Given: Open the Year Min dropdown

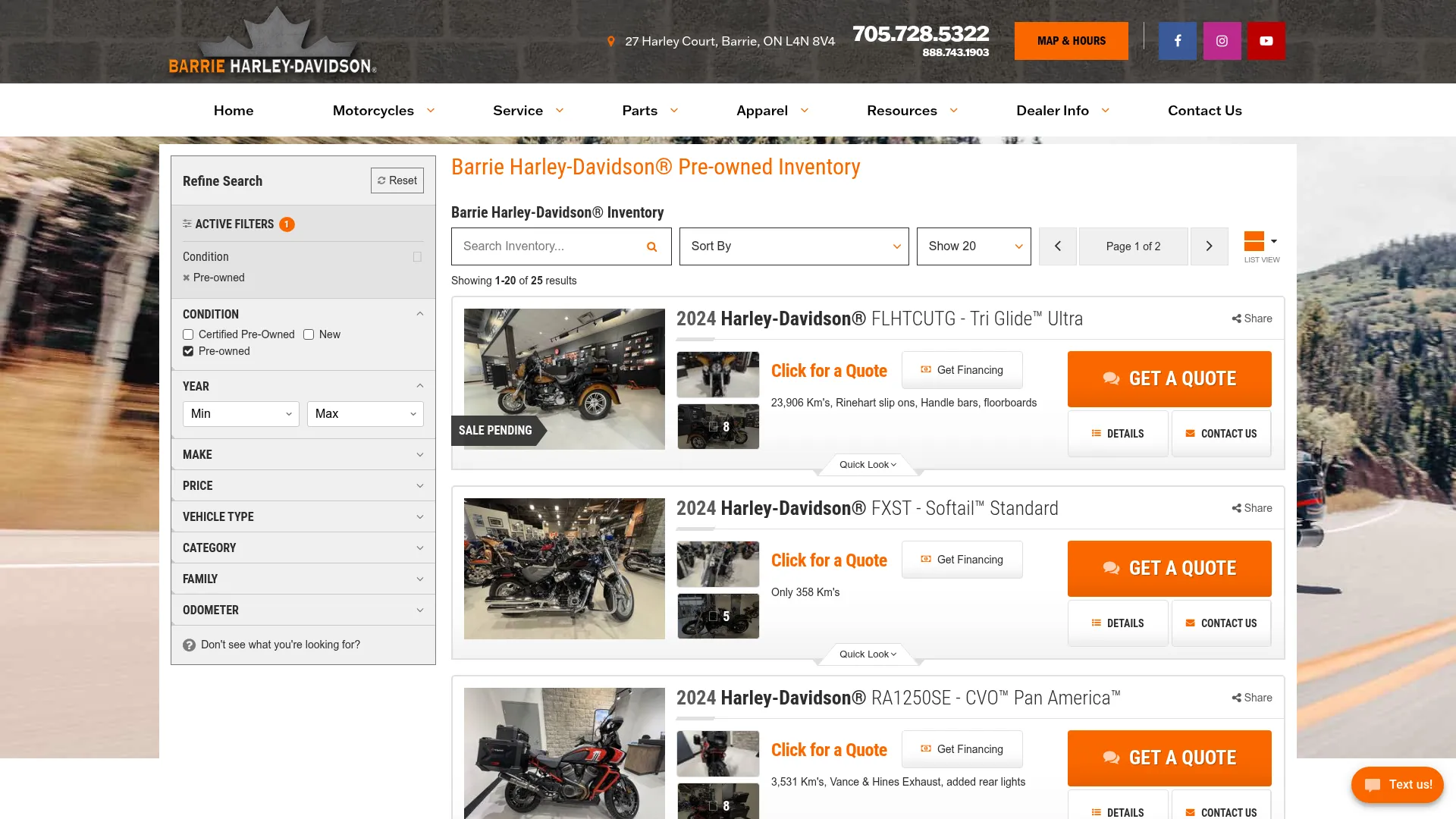Looking at the screenshot, I should point(241,414).
